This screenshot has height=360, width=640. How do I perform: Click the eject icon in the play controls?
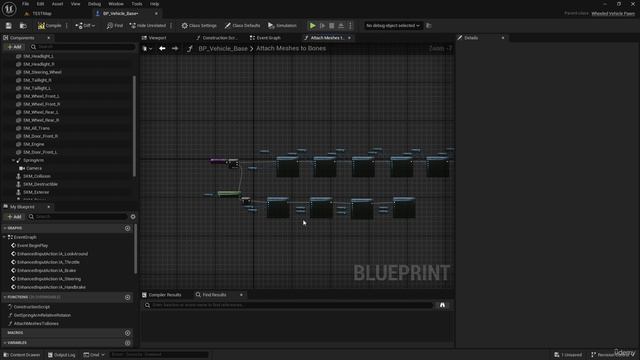[341, 26]
